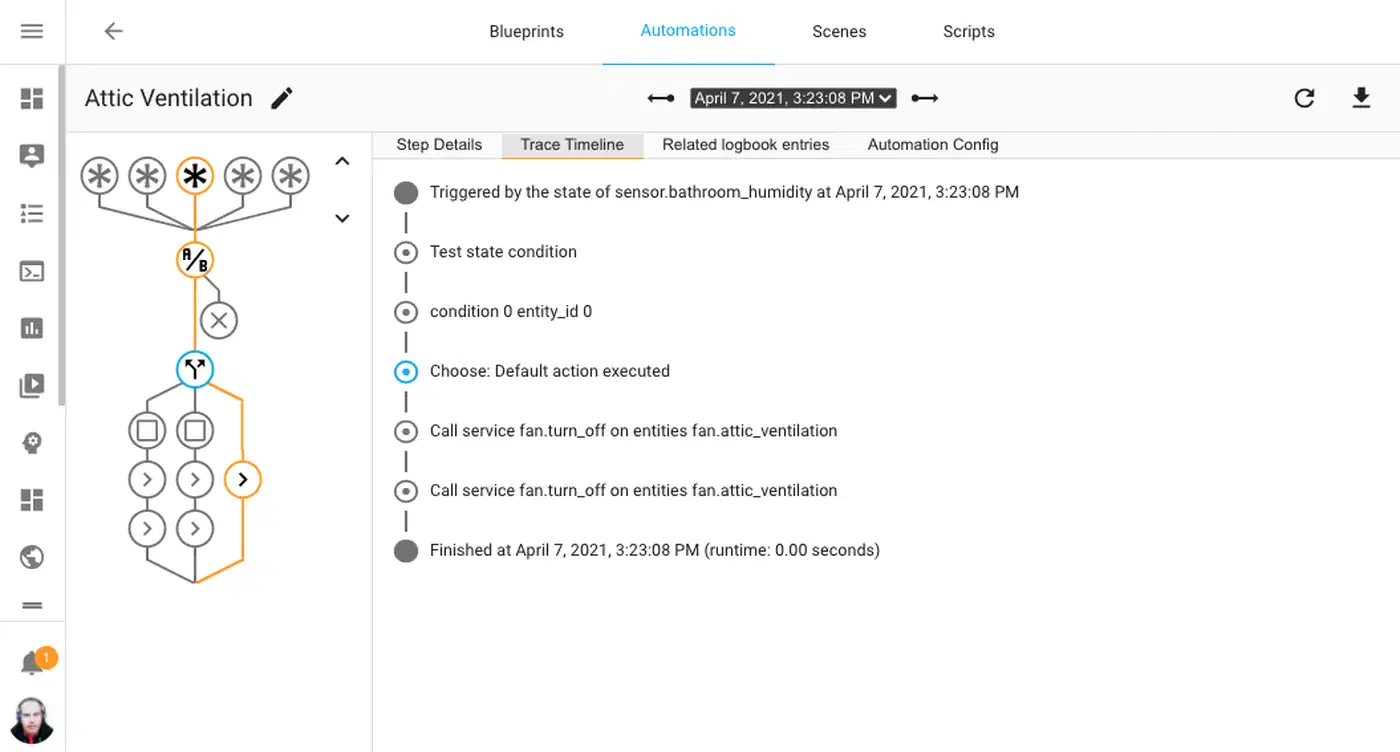Show the Step Details tab
1400x752 pixels.
[x=439, y=145]
